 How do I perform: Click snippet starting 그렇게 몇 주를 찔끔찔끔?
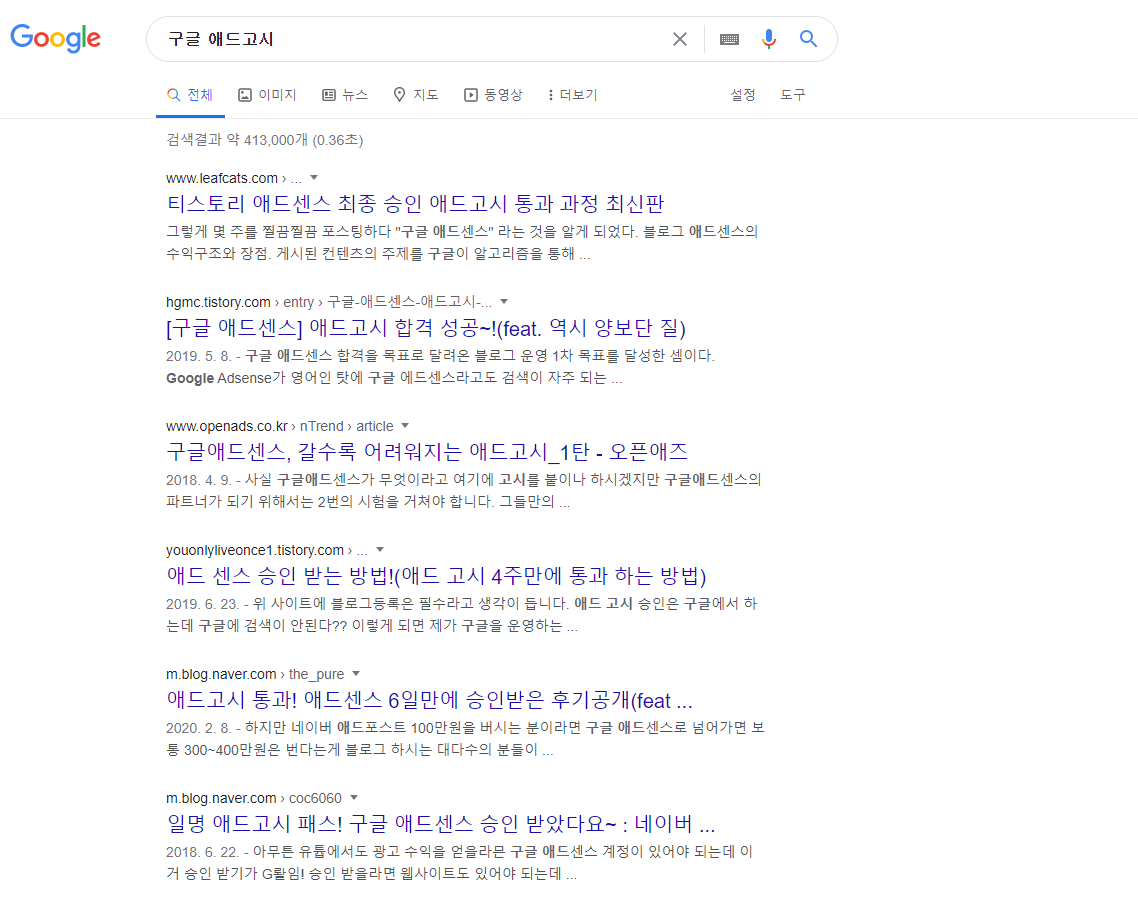pos(462,242)
